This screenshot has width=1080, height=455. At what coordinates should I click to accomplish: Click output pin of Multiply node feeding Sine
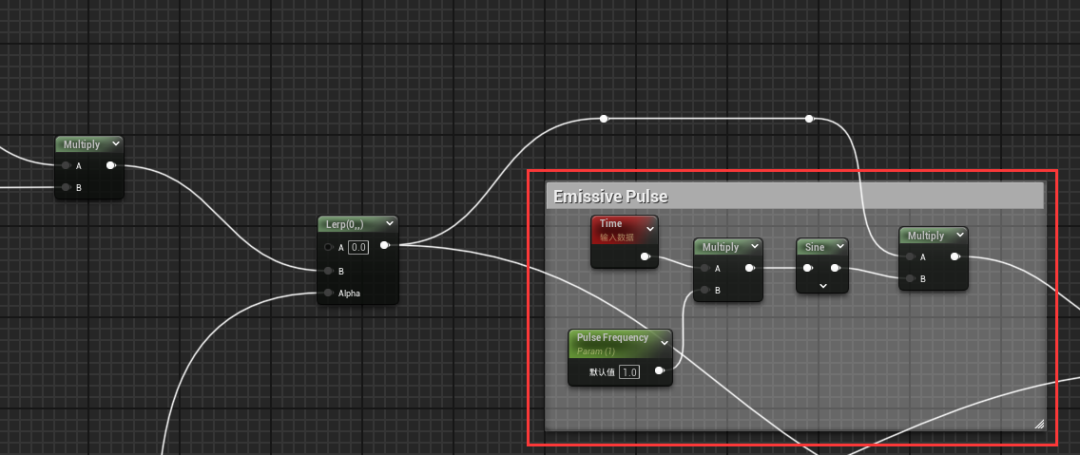coord(749,268)
